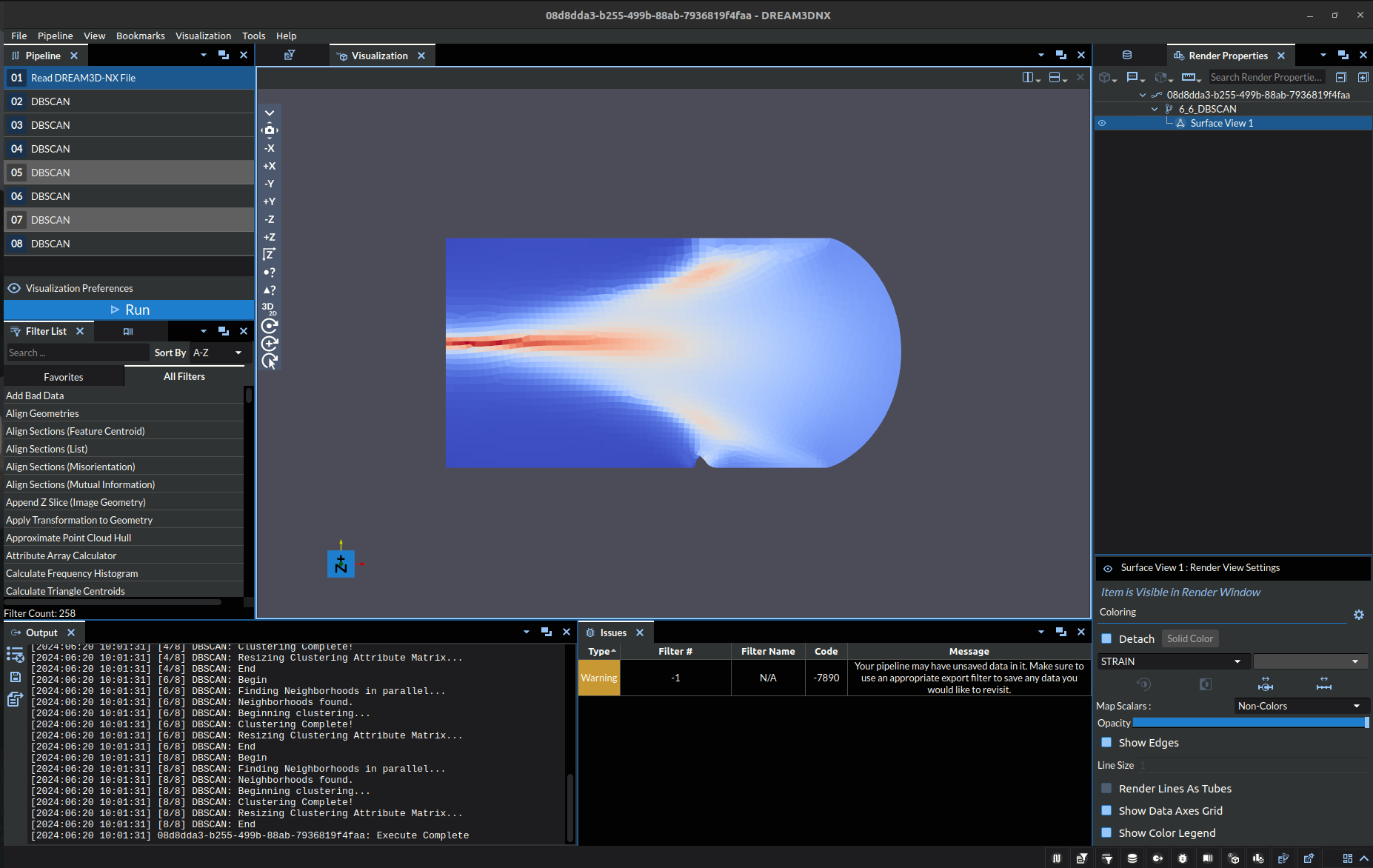Click the bug issues icon in status bar
The image size is (1373, 868).
click(1183, 858)
